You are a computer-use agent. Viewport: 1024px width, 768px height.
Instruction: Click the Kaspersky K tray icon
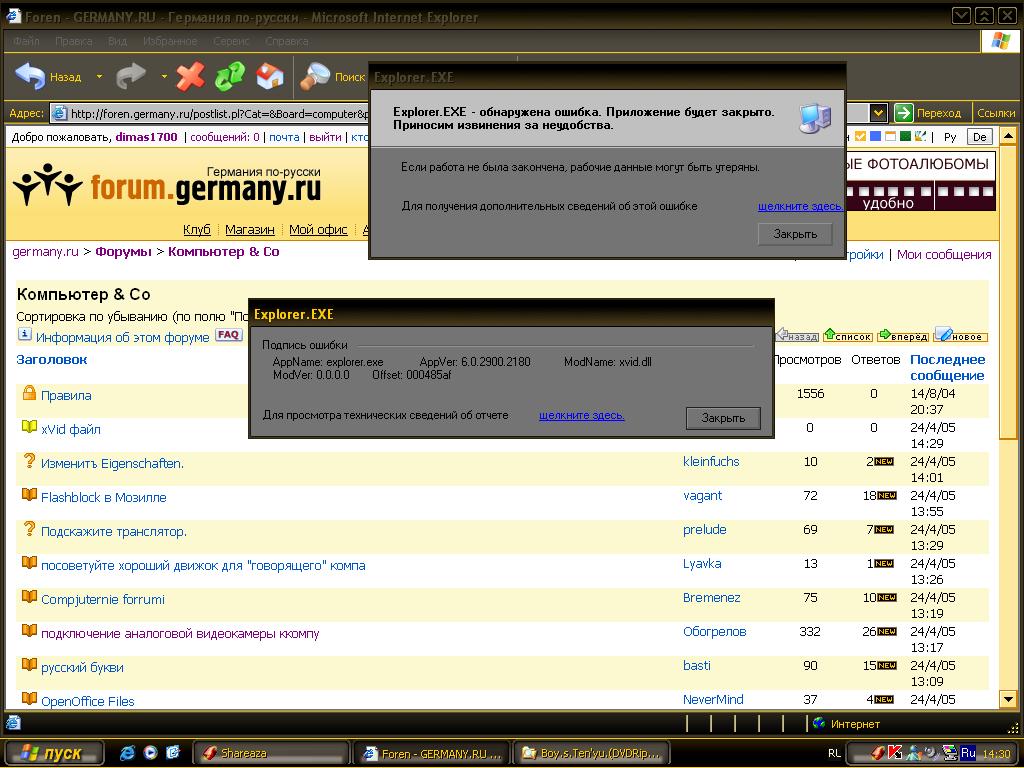point(895,753)
